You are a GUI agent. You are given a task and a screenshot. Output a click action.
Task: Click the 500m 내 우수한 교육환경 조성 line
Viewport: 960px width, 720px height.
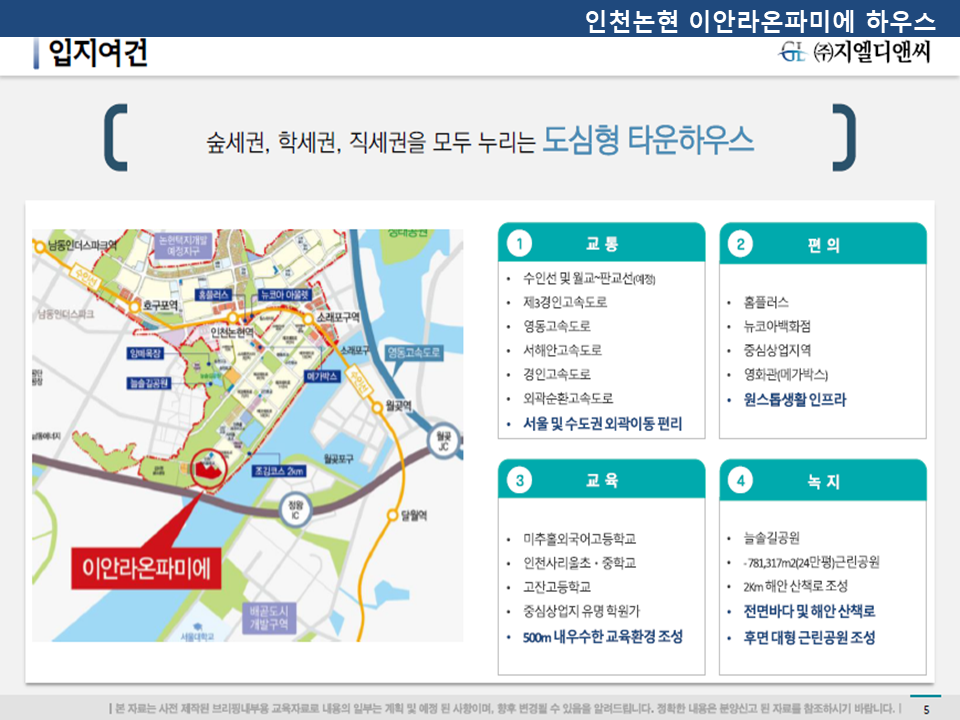[602, 637]
